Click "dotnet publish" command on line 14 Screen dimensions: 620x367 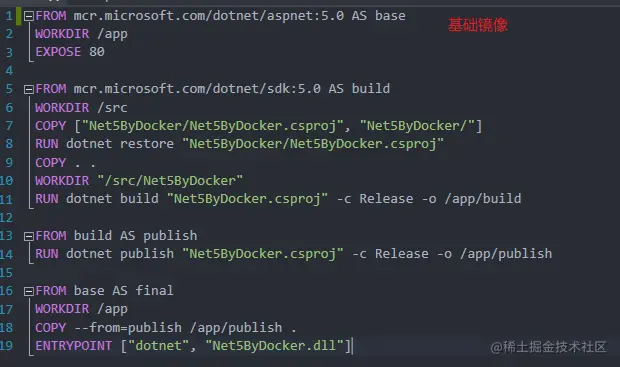click(x=120, y=254)
